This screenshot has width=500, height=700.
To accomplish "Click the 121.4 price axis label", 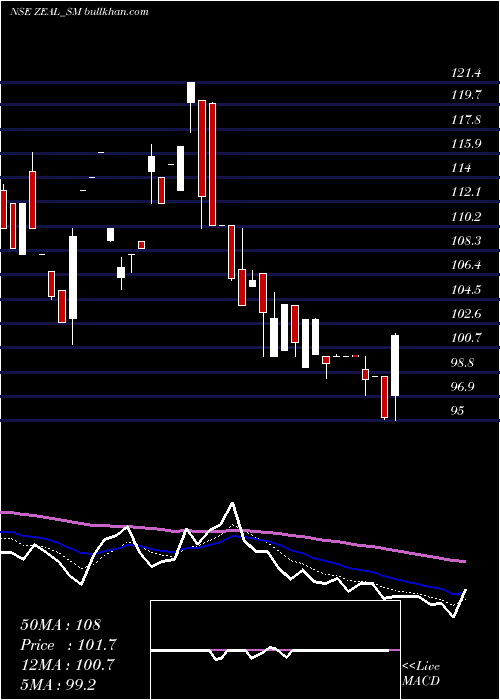I will click(466, 73).
